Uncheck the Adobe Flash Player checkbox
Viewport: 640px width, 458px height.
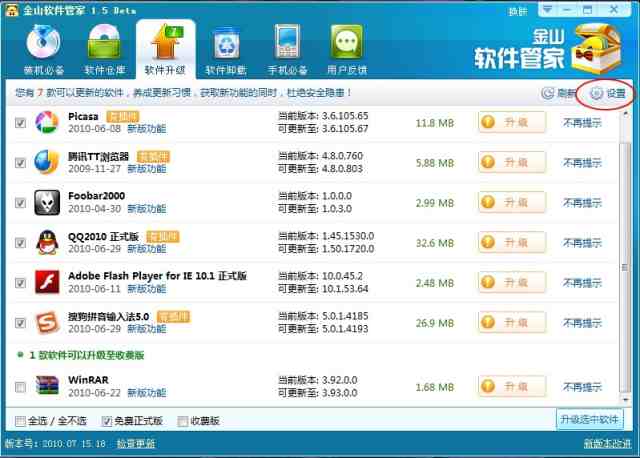pos(20,282)
